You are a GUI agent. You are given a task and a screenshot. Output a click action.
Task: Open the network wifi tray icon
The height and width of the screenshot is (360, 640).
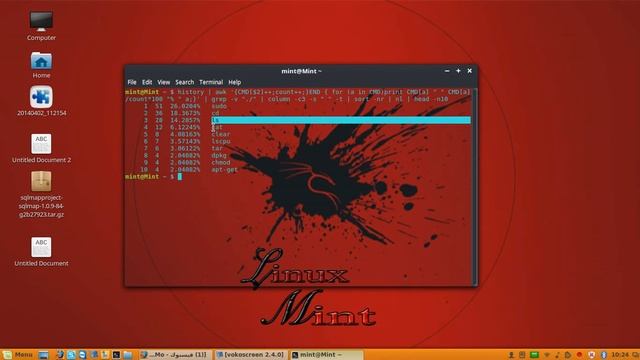547,355
